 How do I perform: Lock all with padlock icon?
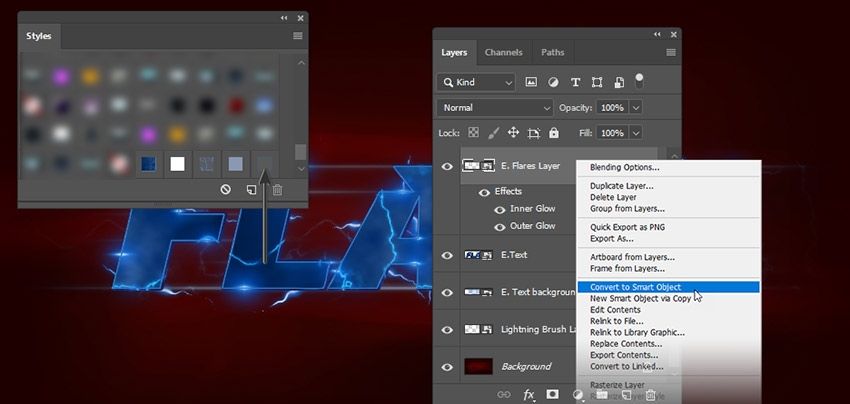[x=553, y=133]
